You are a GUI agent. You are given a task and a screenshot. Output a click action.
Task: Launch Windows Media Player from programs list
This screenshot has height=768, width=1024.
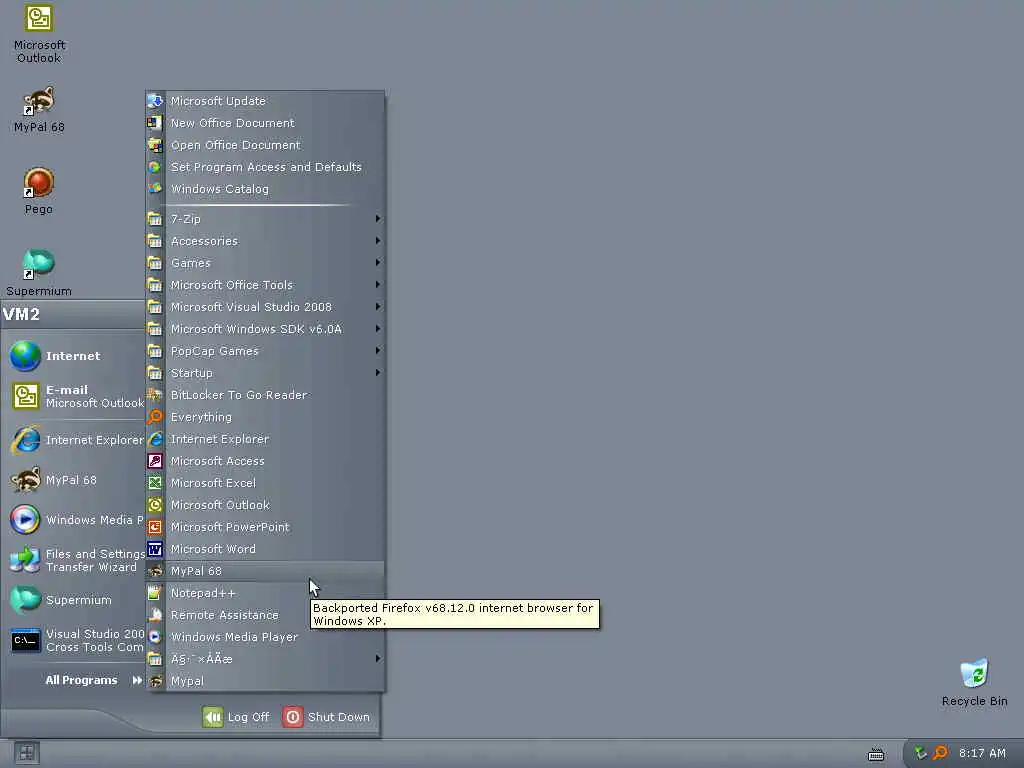[265, 637]
